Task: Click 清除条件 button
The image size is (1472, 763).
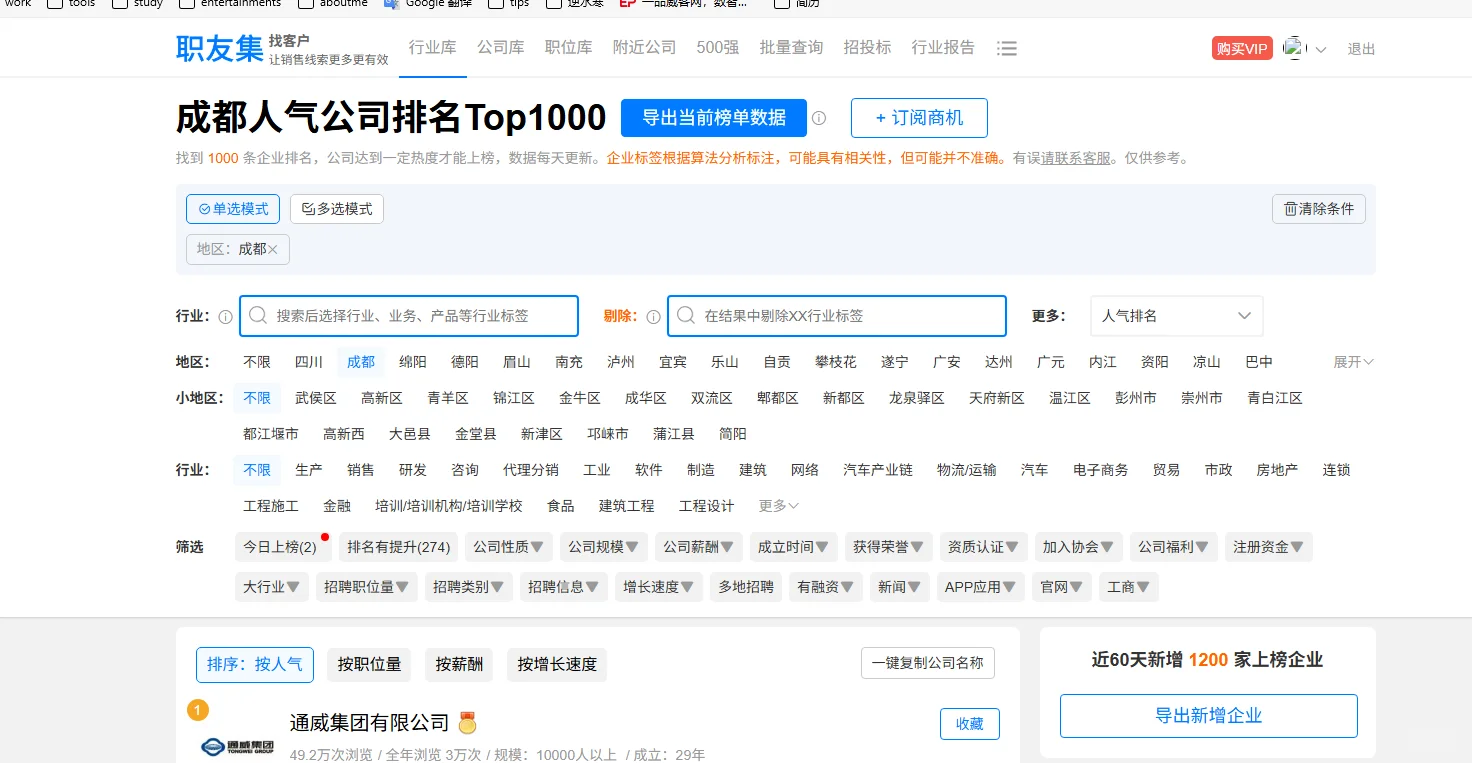Action: (x=1319, y=209)
